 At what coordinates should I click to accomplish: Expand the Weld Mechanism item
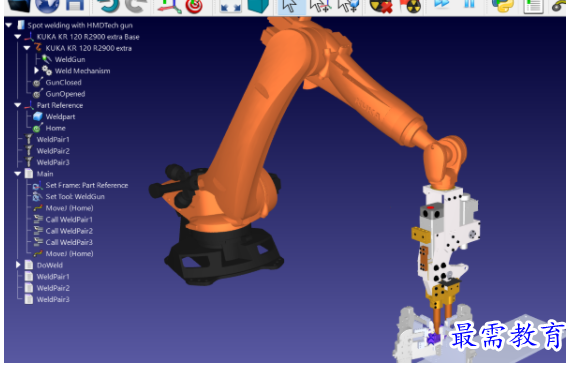pyautogui.click(x=36, y=70)
